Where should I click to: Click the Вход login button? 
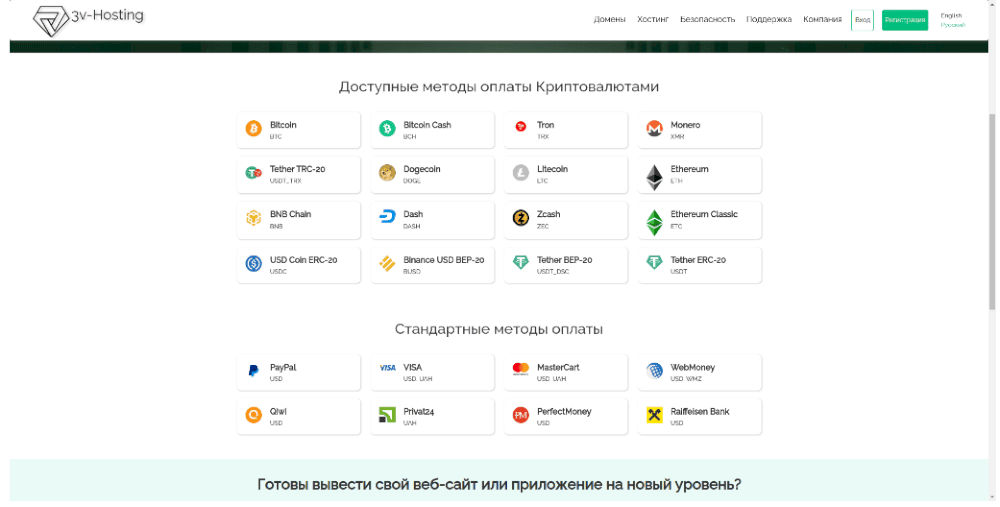point(862,20)
